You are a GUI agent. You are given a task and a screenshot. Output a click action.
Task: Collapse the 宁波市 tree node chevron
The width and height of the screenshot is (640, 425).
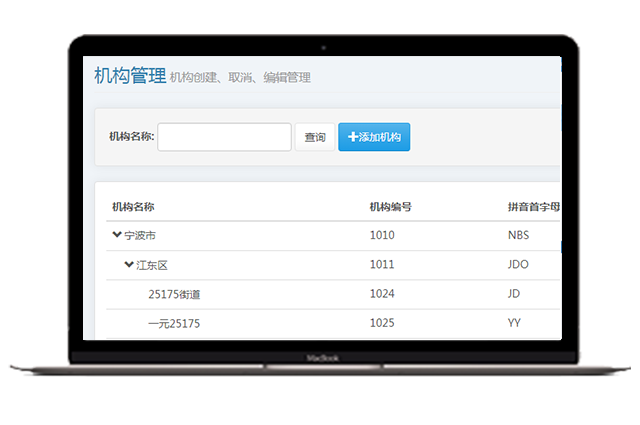(117, 235)
